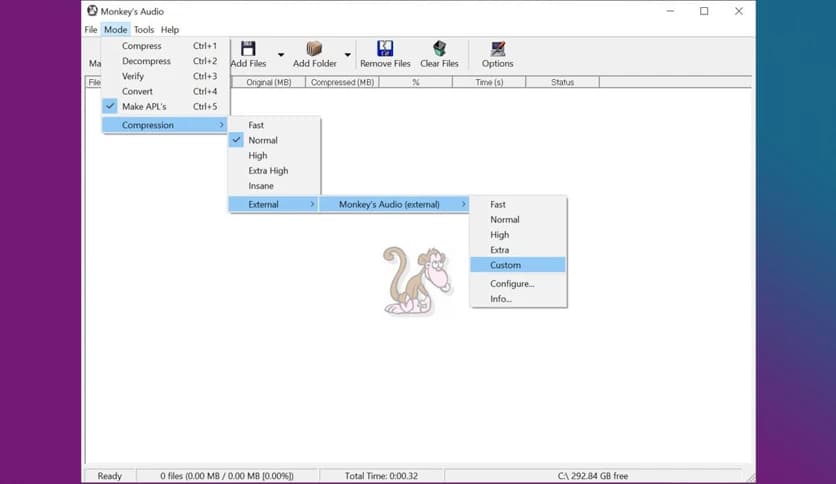
Task: Maximize the Monkey's Audio window
Action: pos(704,11)
